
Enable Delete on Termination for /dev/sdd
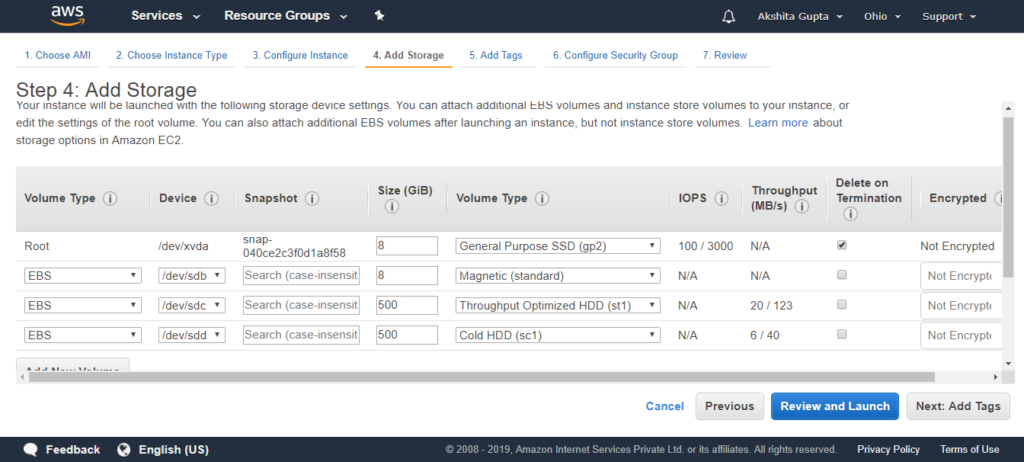point(842,334)
